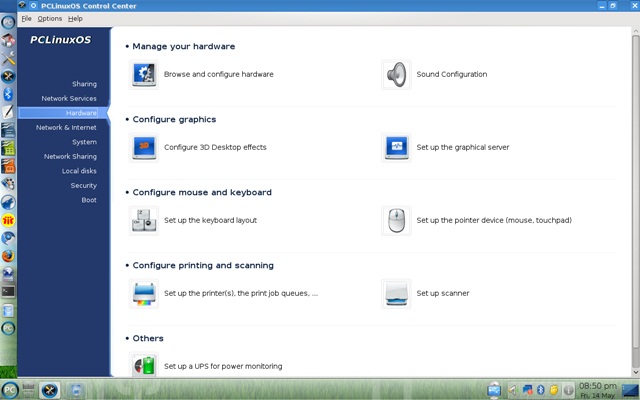Viewport: 640px width, 400px height.
Task: Click the vertical scrollbar of main panel
Action: [x=636, y=192]
